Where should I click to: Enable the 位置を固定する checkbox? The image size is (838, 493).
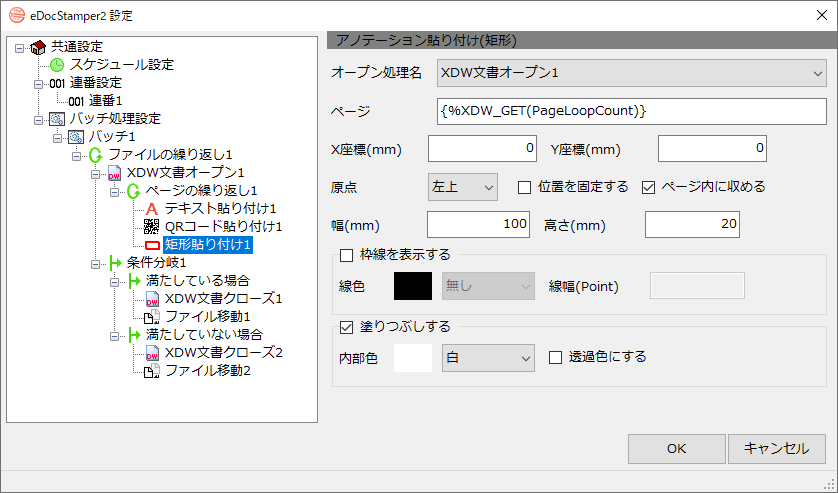pos(525,188)
